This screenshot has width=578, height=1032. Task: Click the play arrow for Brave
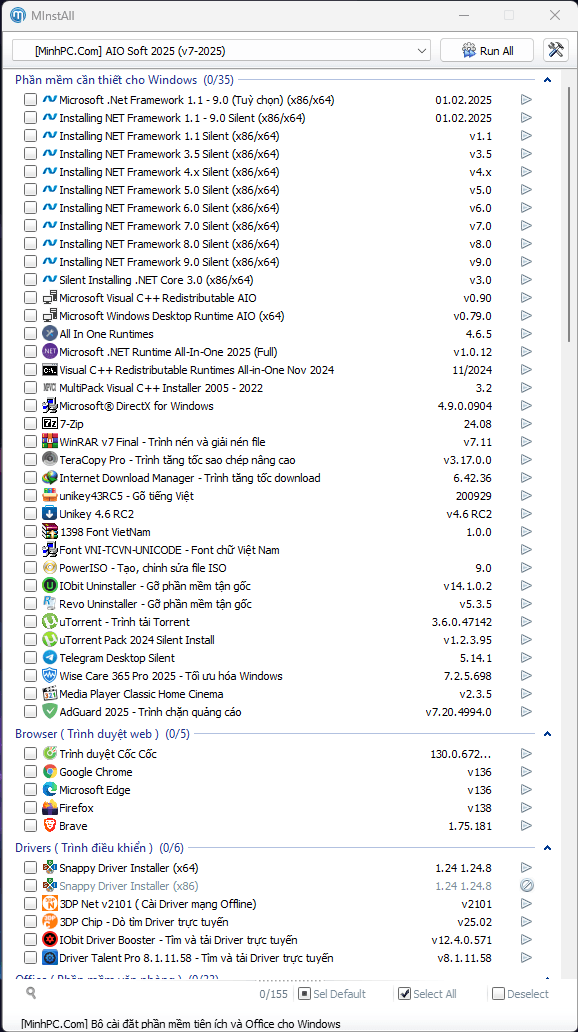[x=526, y=826]
